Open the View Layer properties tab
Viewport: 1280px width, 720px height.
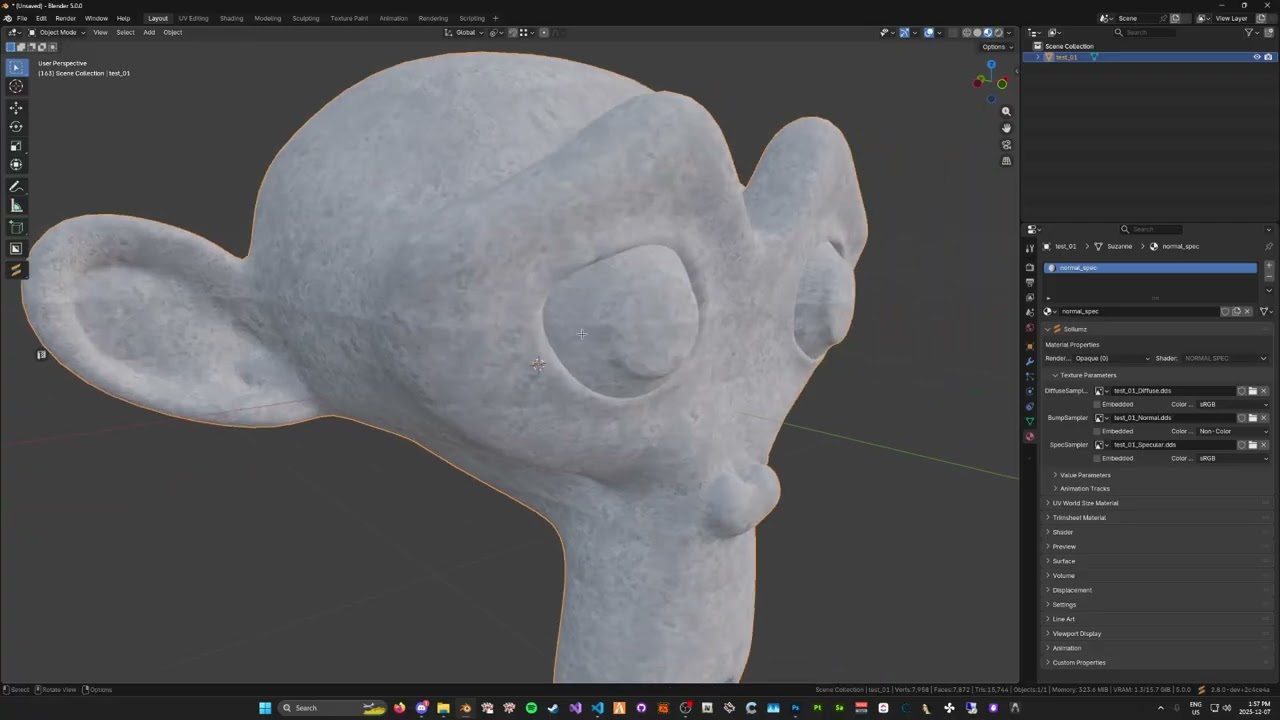point(1030,298)
